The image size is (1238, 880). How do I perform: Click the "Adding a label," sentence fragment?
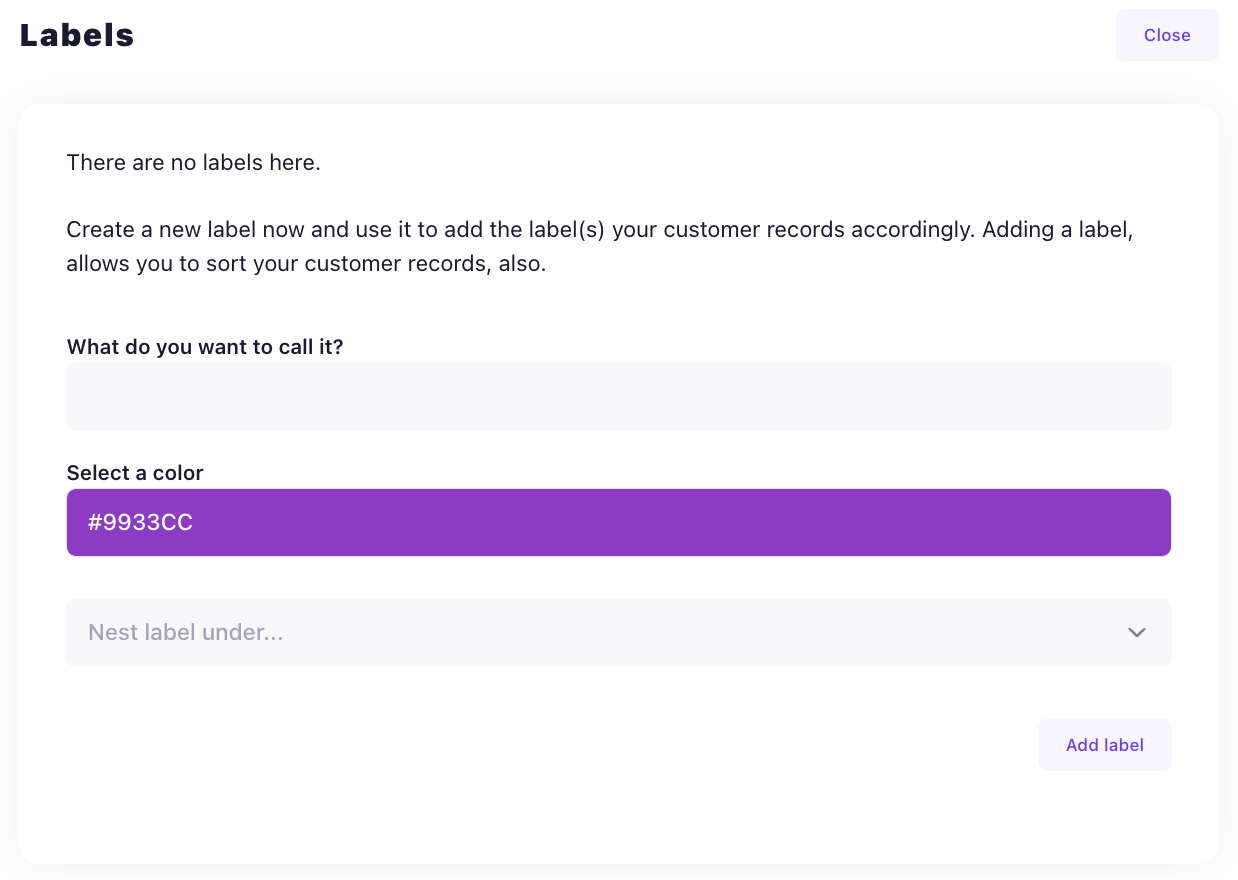[x=1057, y=229]
